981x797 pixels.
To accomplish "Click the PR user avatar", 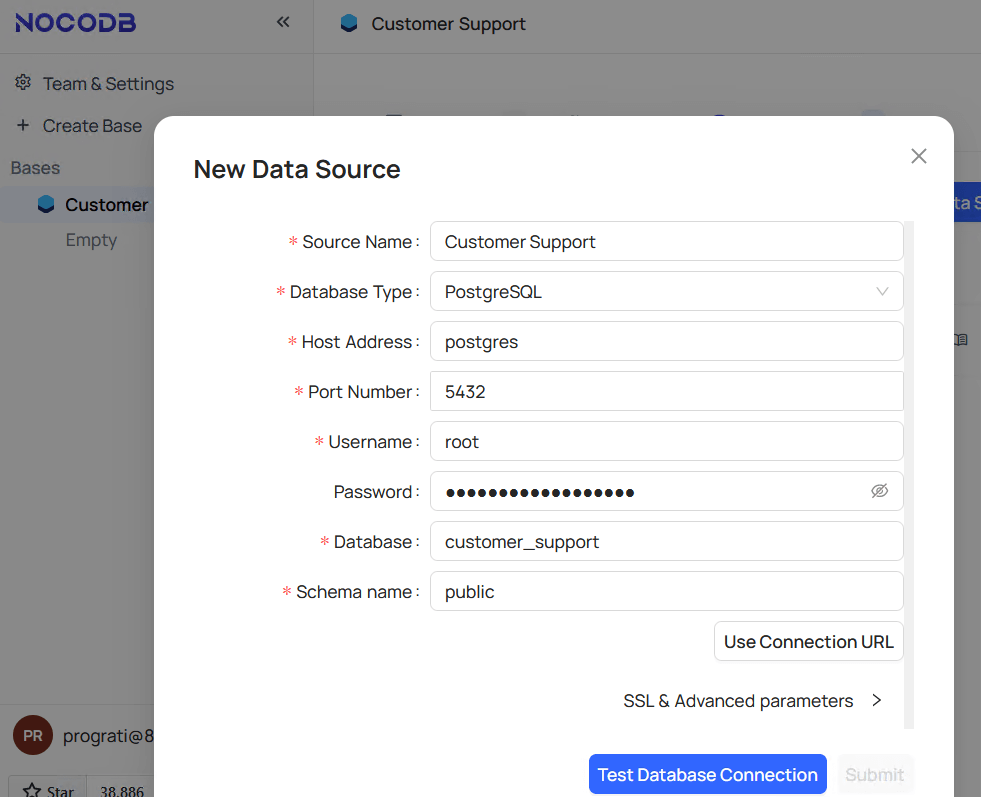I will pos(32,736).
